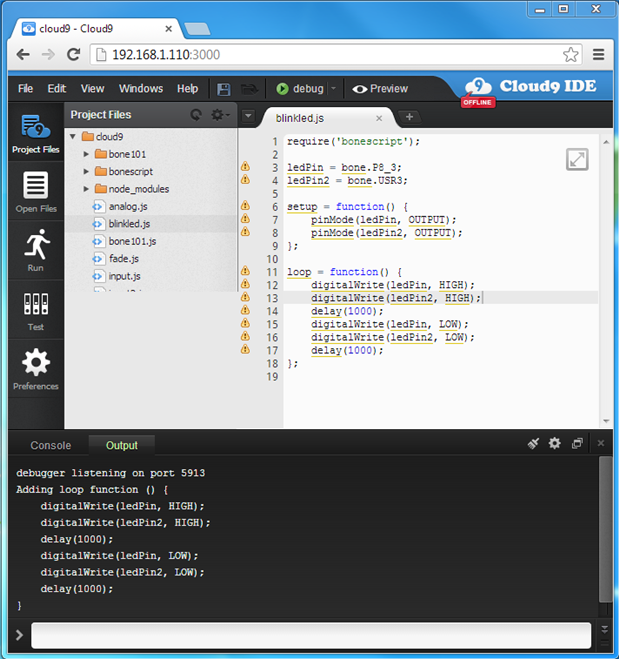The image size is (619, 659).
Task: Clear the console with brush icon
Action: tap(533, 443)
